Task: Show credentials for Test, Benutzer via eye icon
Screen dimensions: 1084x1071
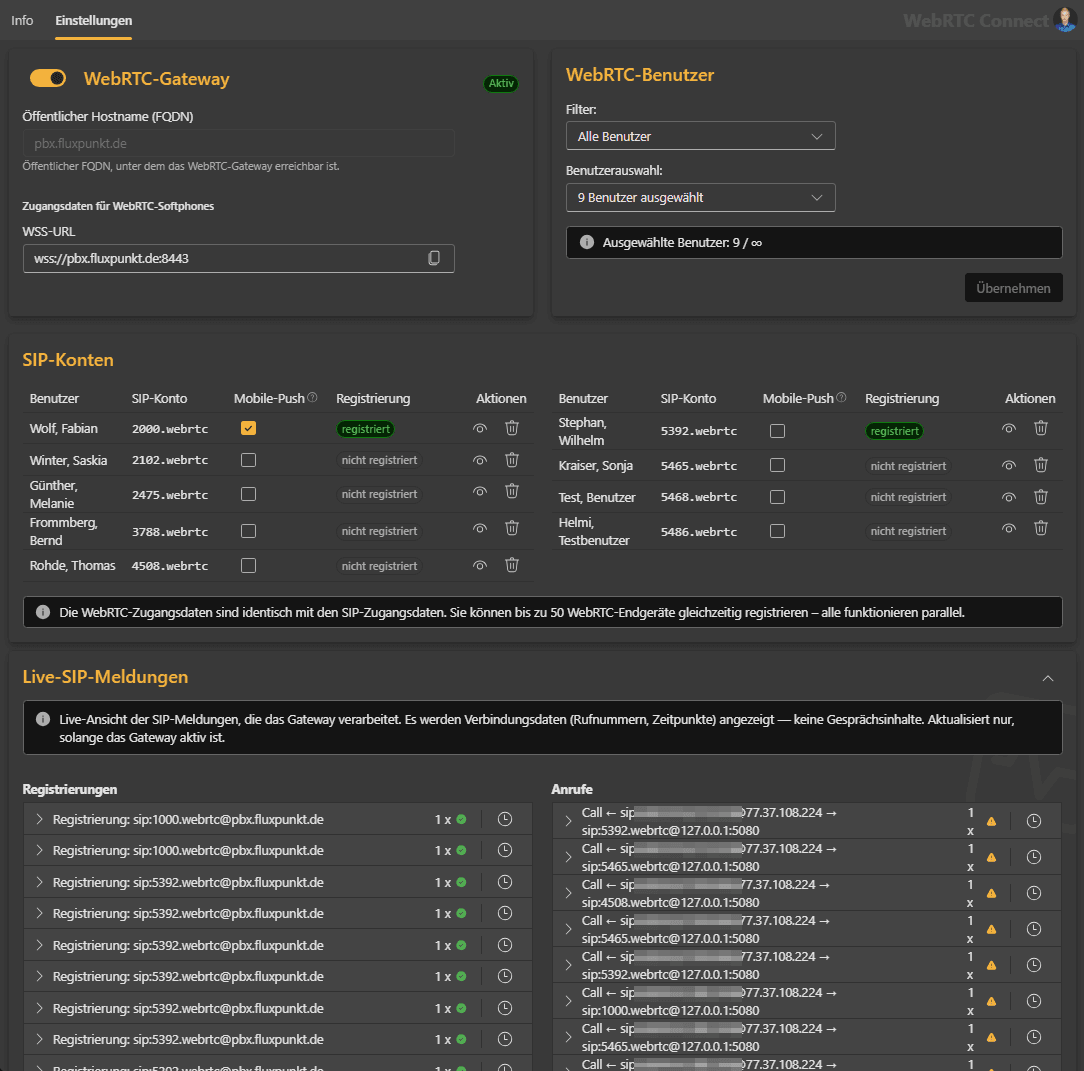Action: [1009, 497]
